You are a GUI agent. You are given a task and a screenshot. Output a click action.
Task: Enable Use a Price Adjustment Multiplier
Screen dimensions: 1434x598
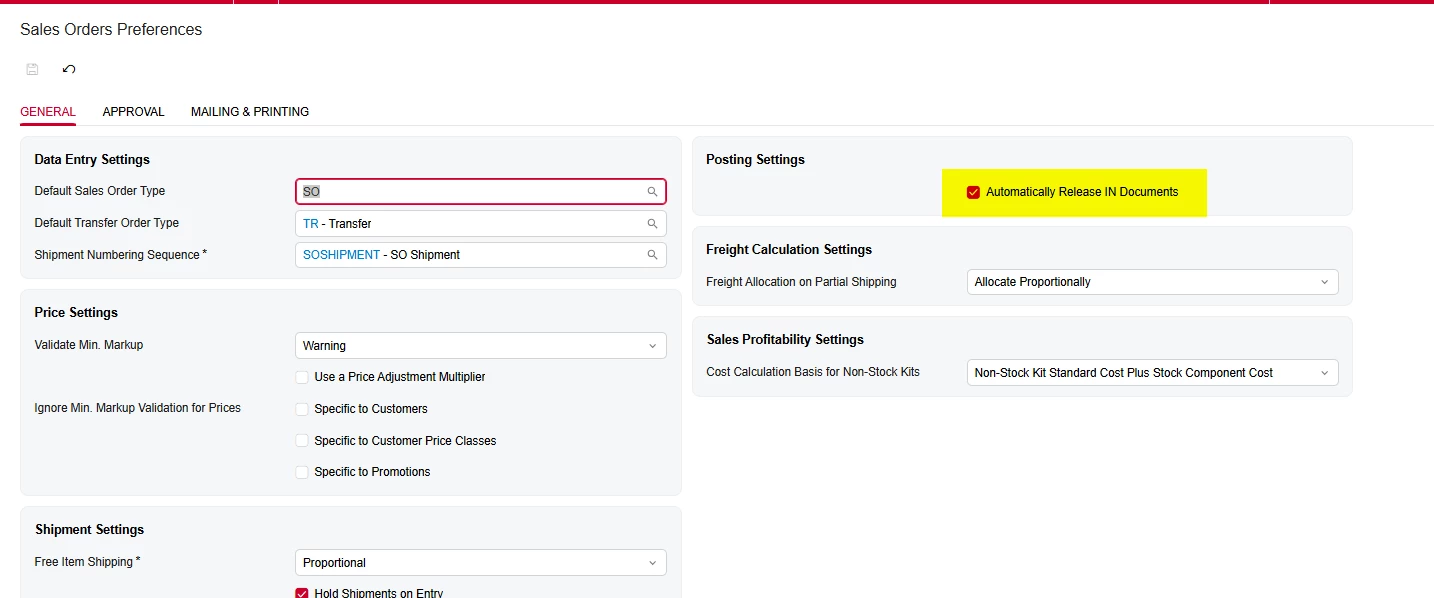point(302,377)
